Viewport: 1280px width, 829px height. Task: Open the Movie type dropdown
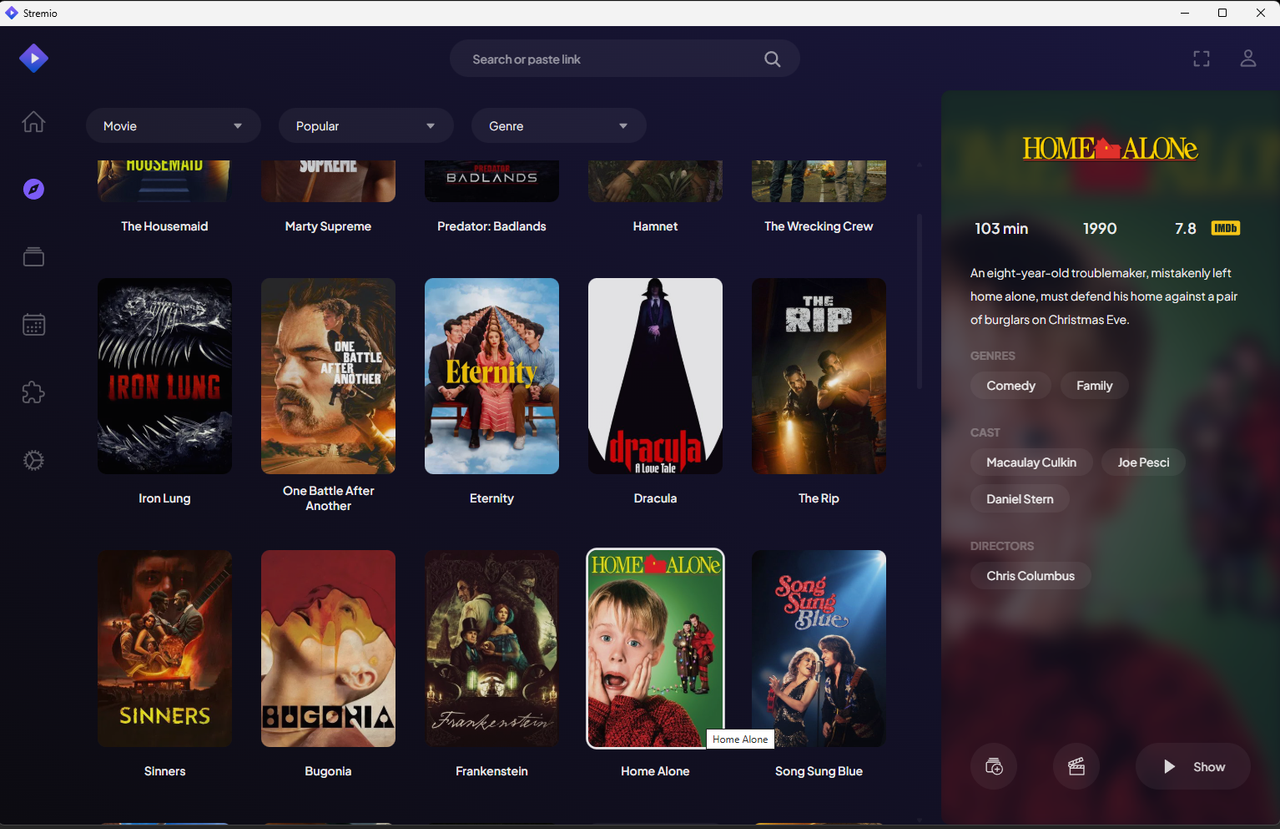173,126
